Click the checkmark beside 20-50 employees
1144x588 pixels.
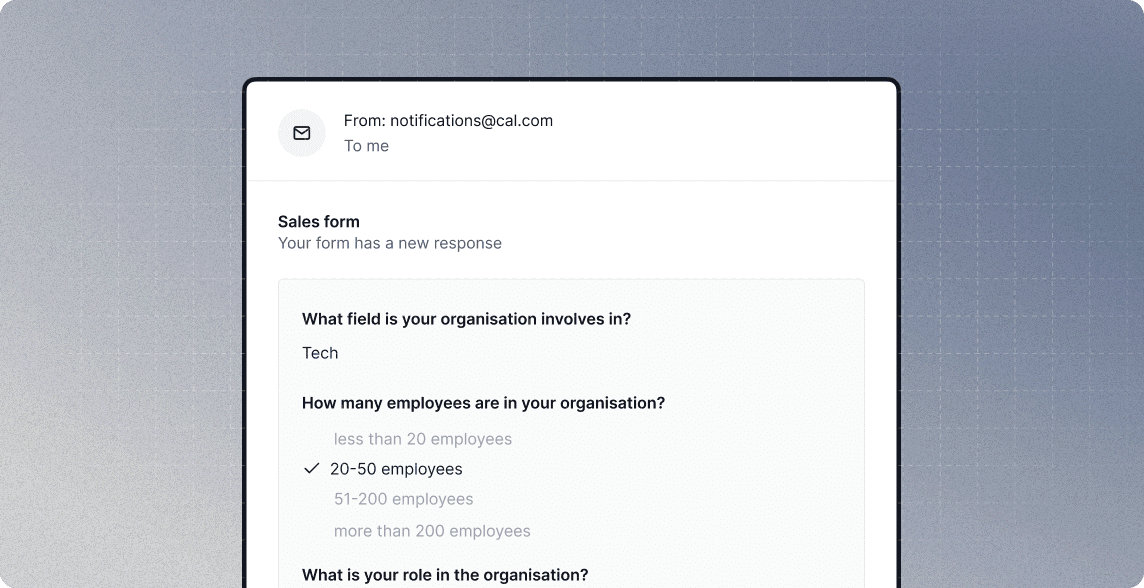(312, 468)
